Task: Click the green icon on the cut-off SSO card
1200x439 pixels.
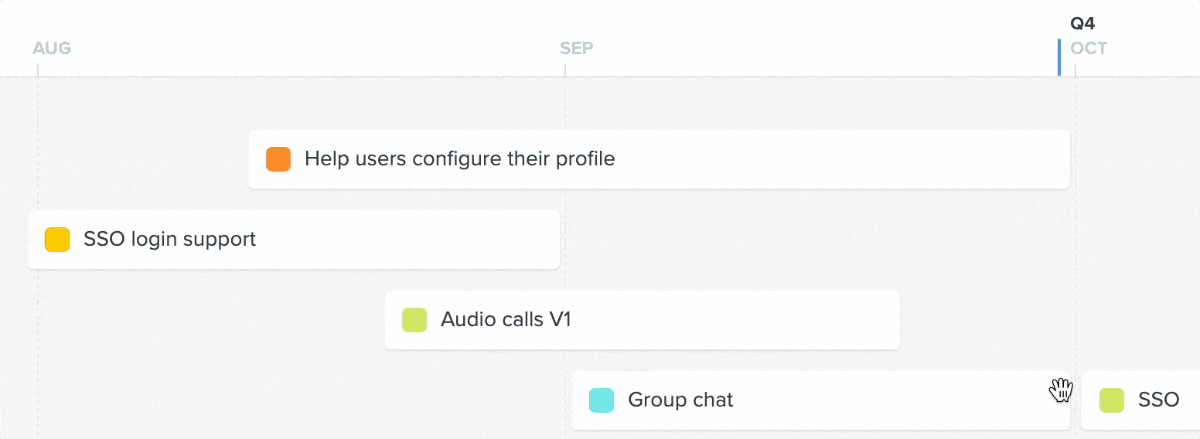Action: click(1112, 400)
